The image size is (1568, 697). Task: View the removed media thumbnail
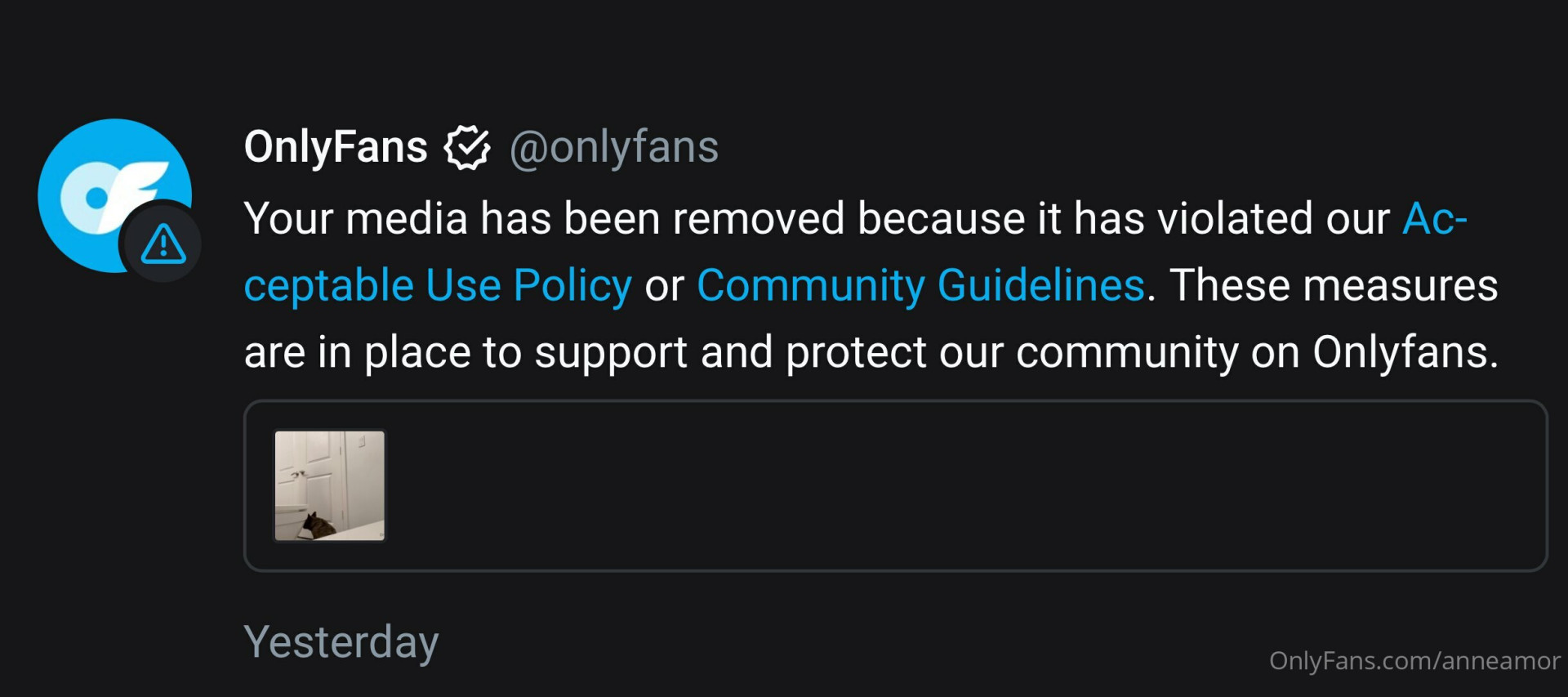[329, 485]
